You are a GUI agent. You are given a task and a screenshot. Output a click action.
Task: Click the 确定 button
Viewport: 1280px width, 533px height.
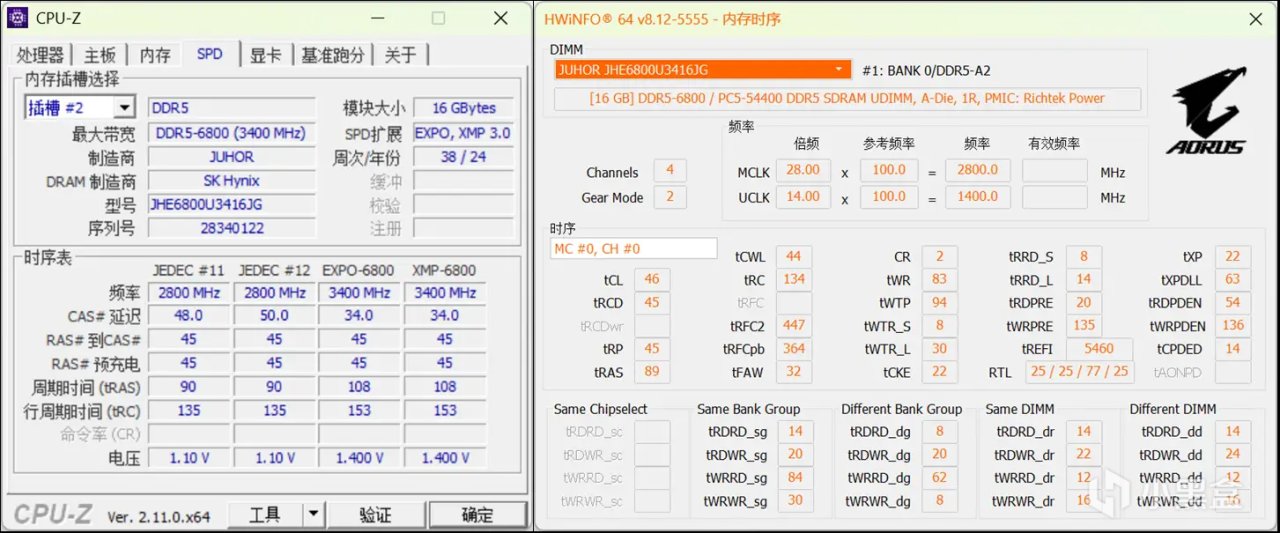pos(477,514)
